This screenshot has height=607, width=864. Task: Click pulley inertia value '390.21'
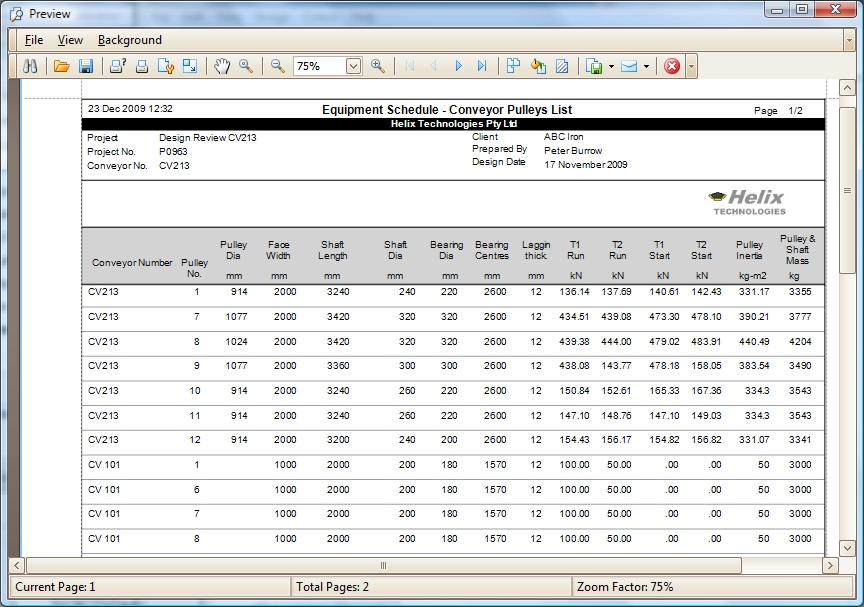coord(754,317)
